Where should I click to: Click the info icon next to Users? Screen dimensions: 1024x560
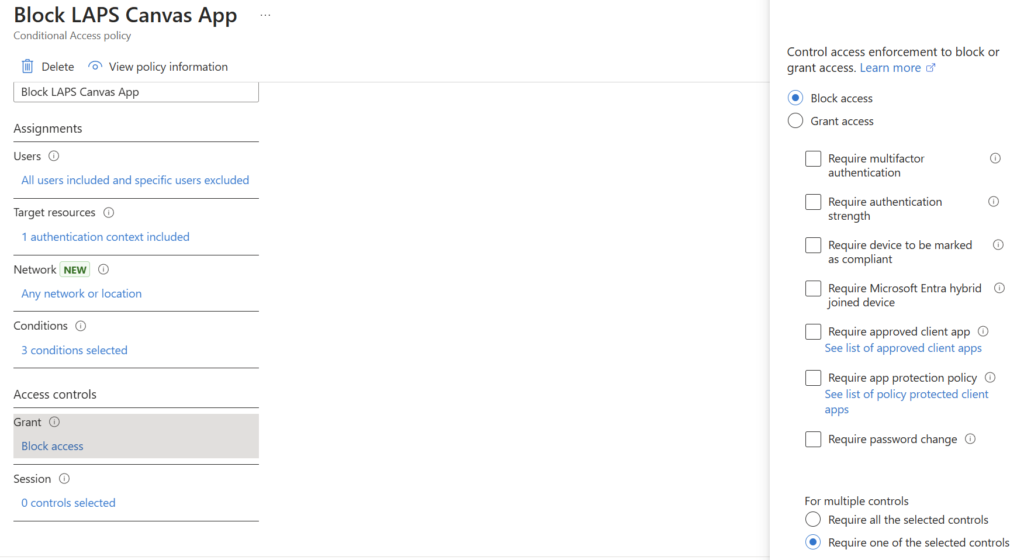pyautogui.click(x=54, y=156)
